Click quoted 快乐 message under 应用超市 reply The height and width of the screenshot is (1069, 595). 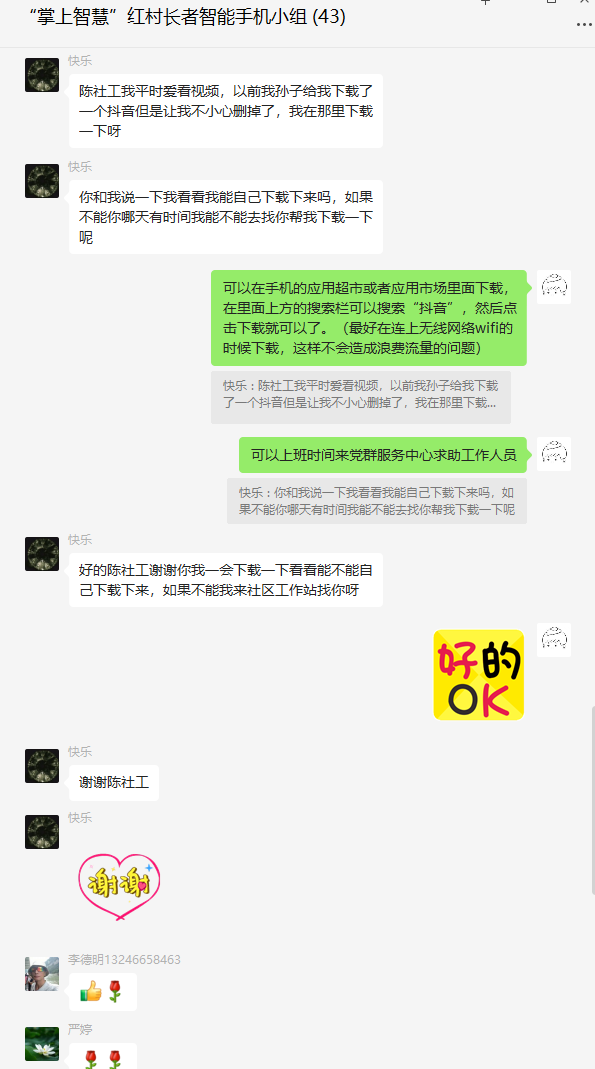[x=361, y=397]
